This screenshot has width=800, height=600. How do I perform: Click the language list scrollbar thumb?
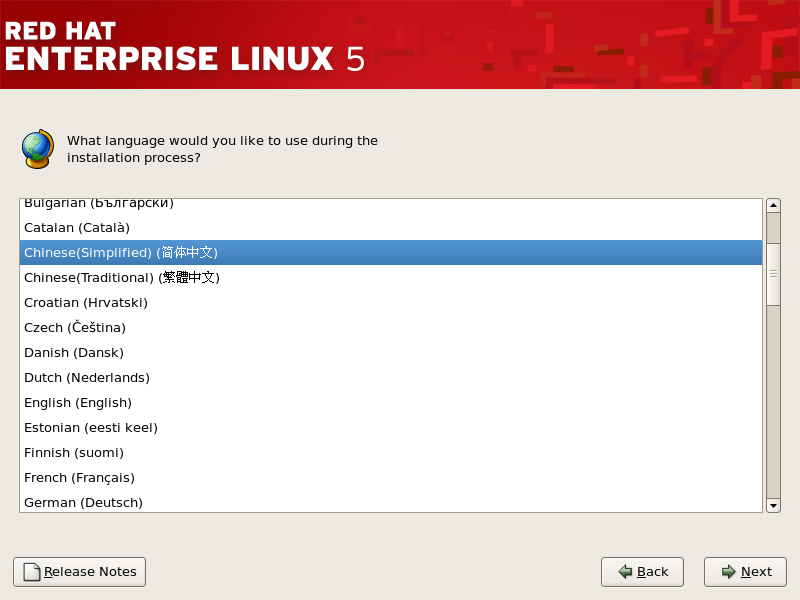click(x=773, y=273)
